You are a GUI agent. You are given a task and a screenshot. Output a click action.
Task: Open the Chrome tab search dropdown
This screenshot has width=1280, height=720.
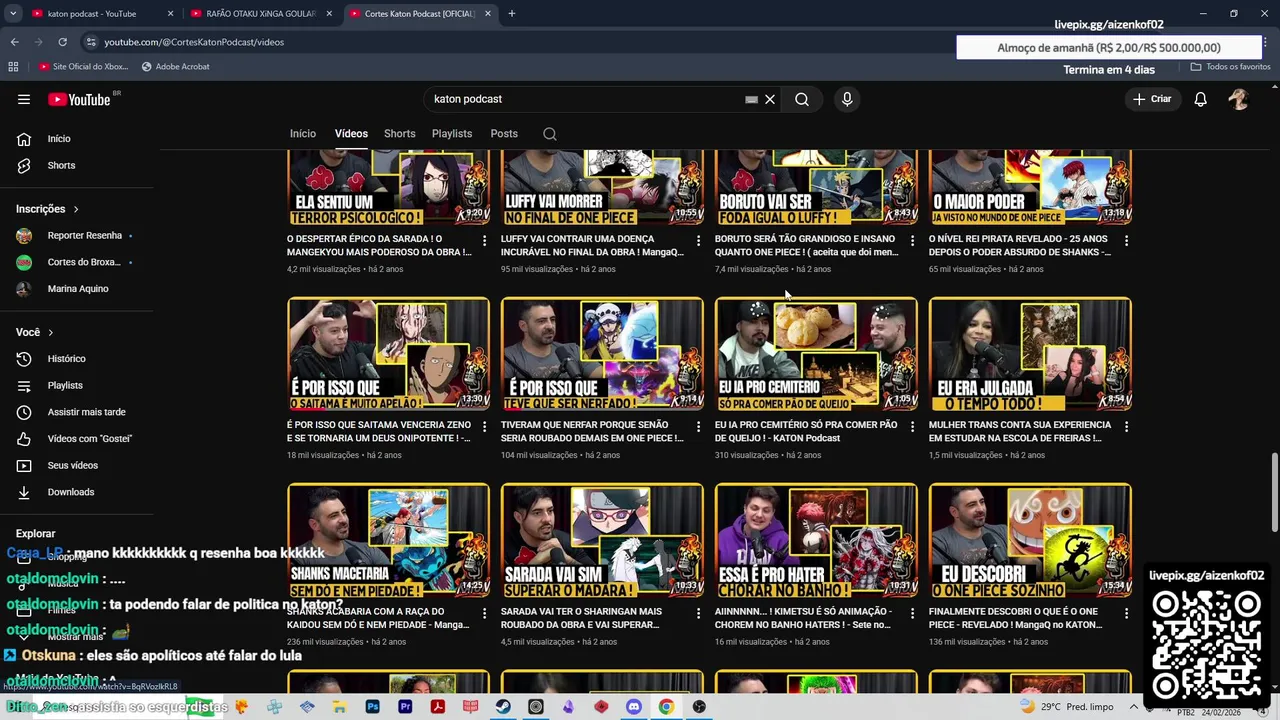point(13,14)
